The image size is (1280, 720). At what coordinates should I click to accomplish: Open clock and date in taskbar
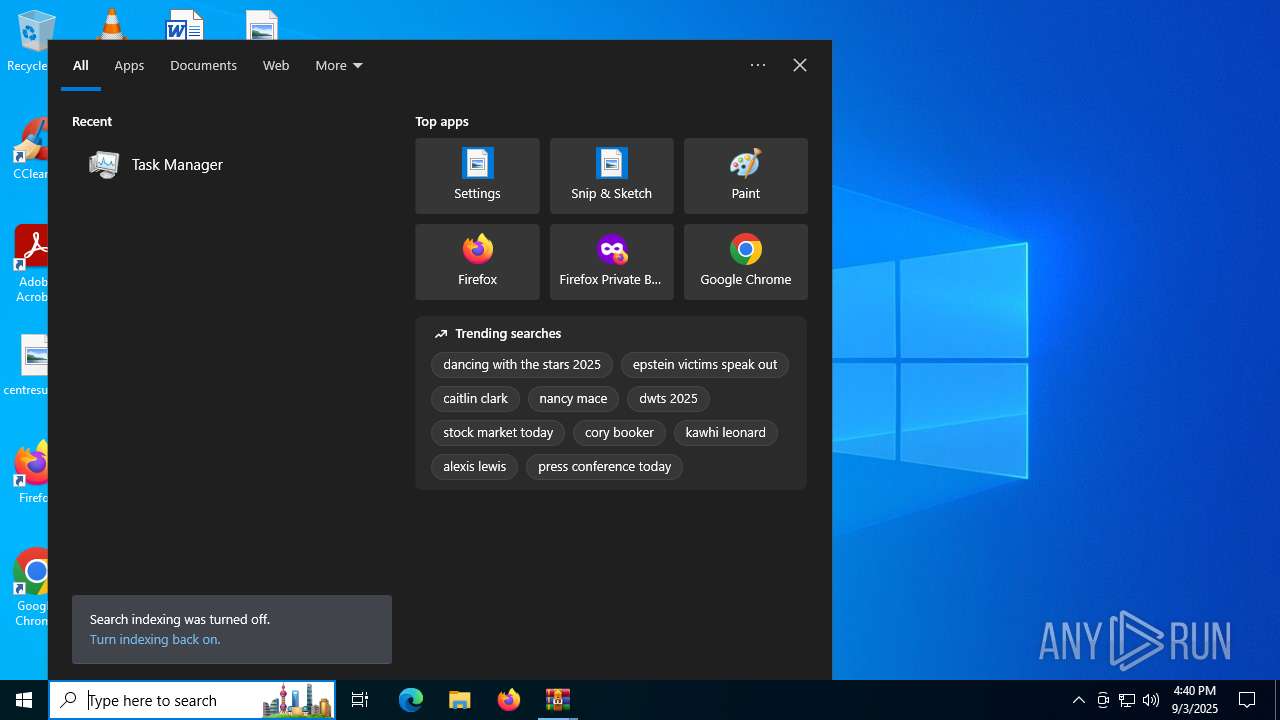point(1195,700)
